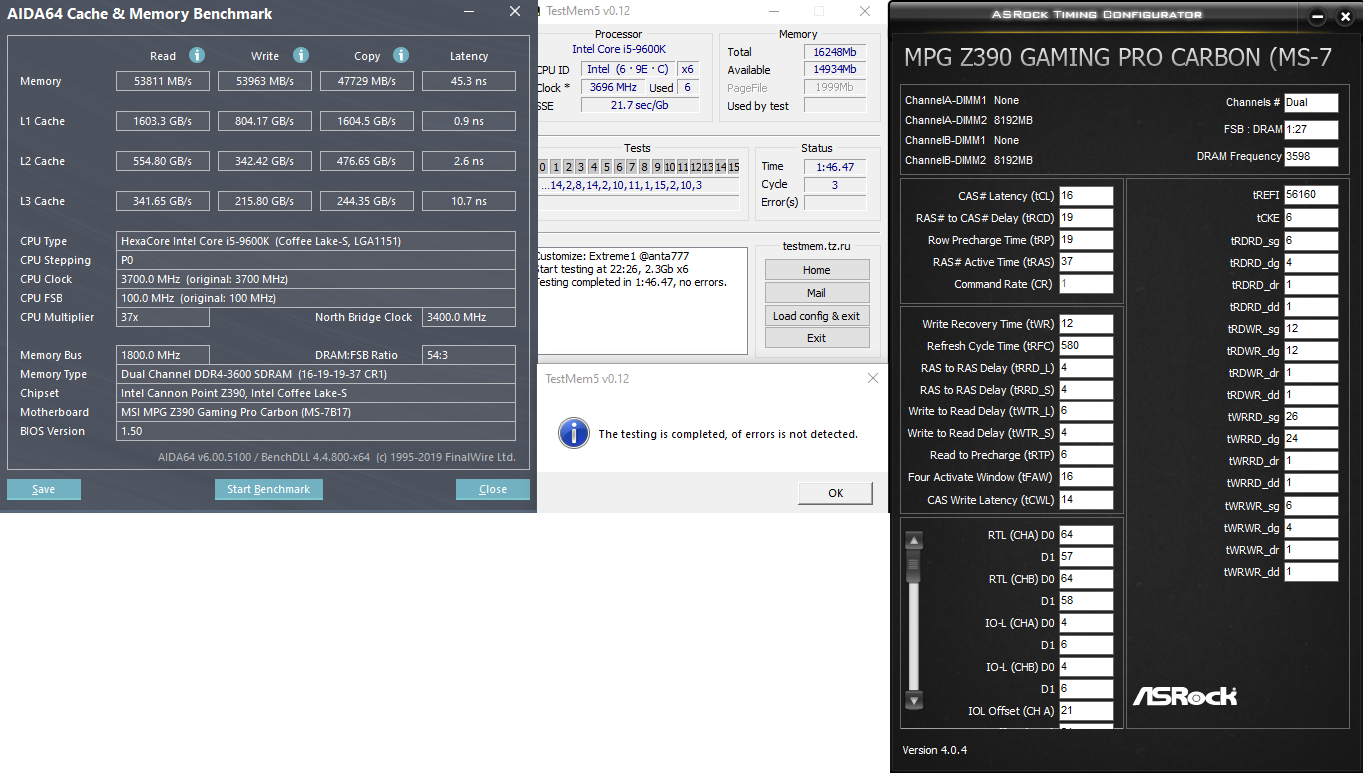The height and width of the screenshot is (773, 1363).
Task: Start Benchmark in AIDA64
Action: [269, 489]
